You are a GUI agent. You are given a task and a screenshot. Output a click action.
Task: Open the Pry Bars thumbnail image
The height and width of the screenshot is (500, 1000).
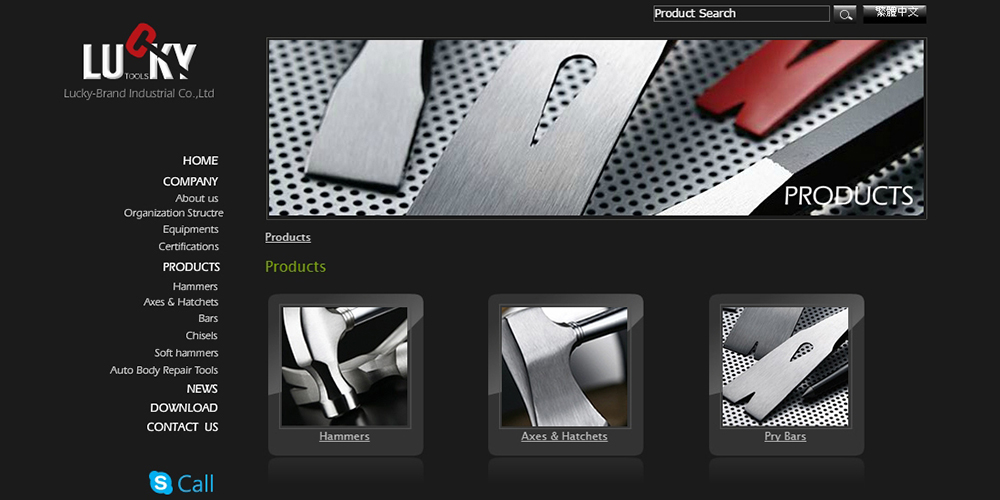pos(785,366)
